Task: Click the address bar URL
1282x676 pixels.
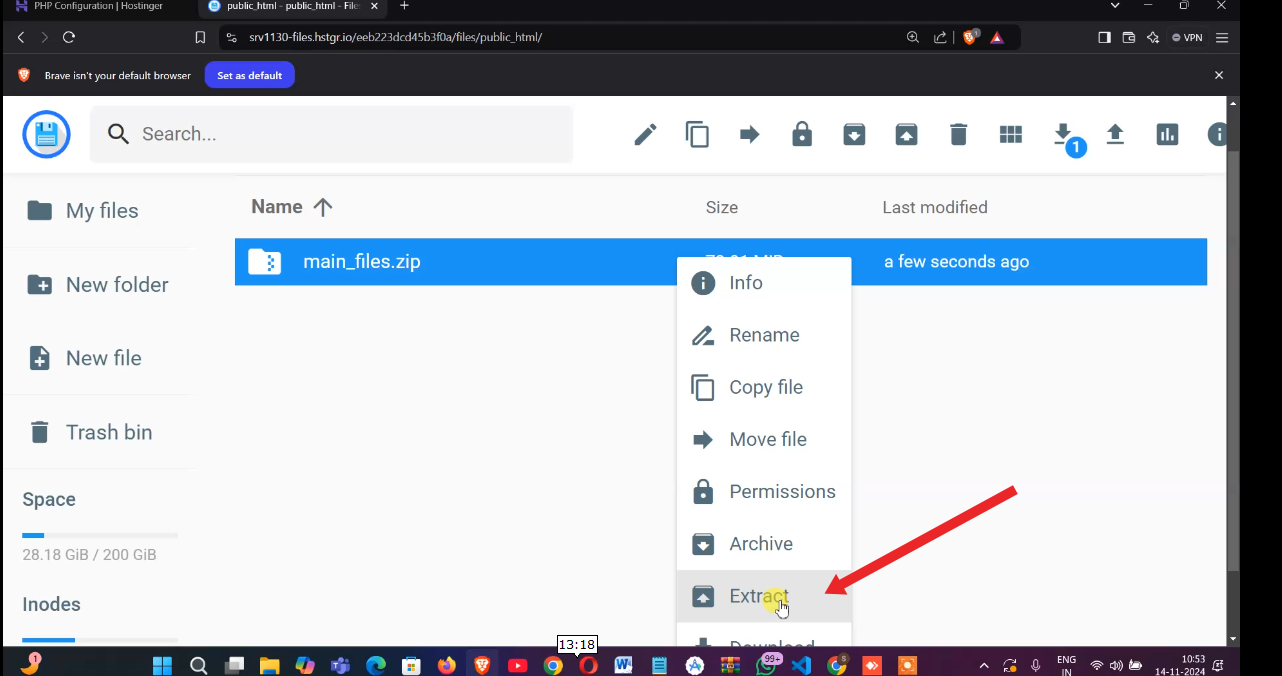Action: click(395, 37)
